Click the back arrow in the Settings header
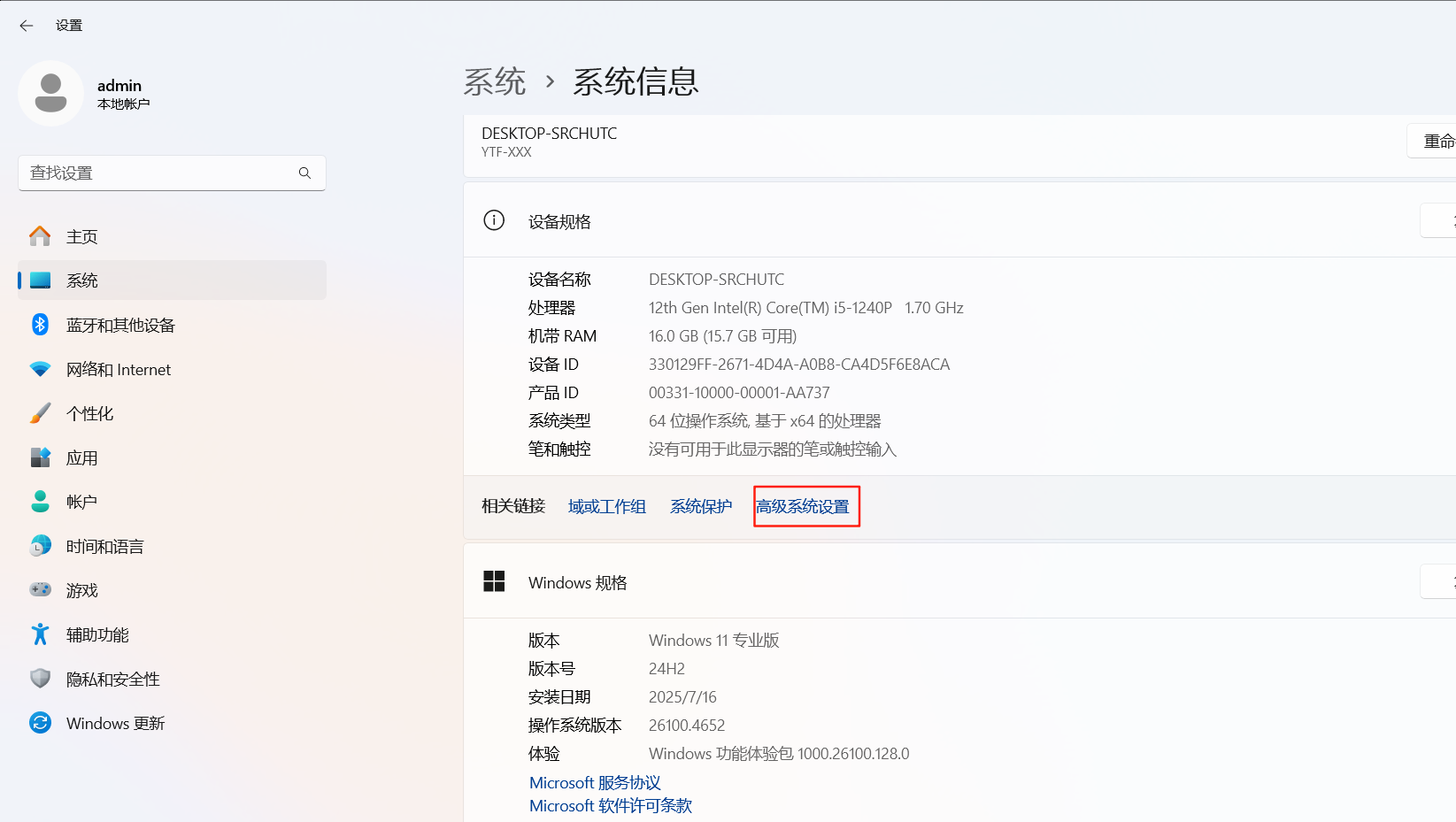The image size is (1456, 822). [27, 26]
